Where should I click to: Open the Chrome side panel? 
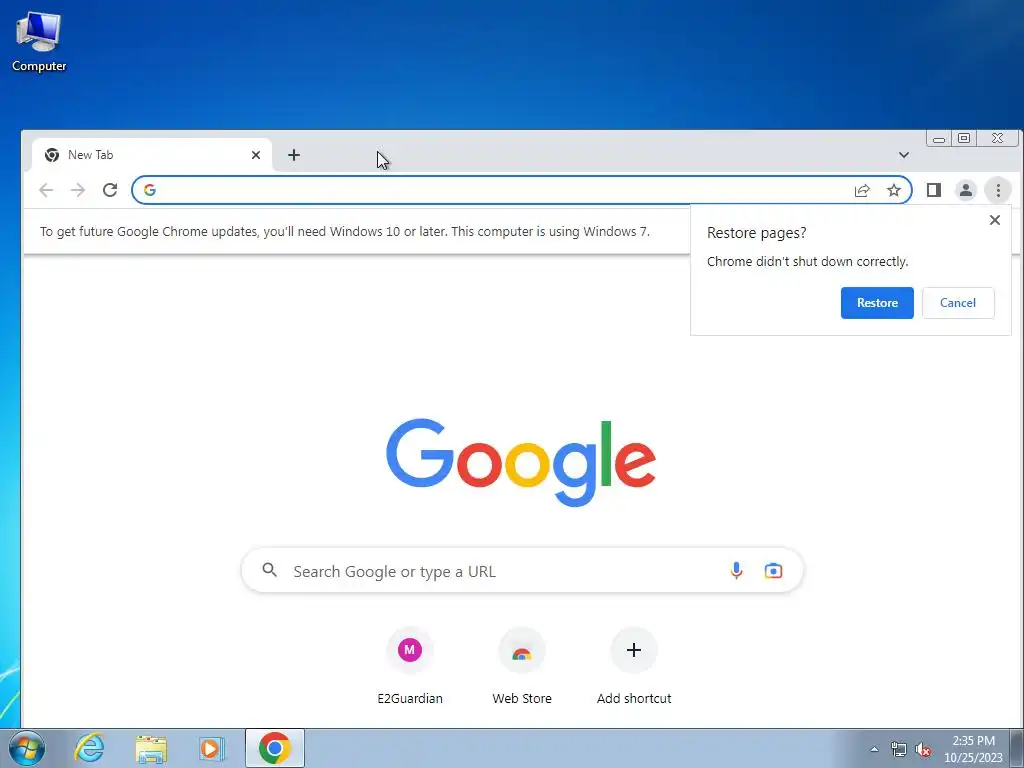click(934, 190)
